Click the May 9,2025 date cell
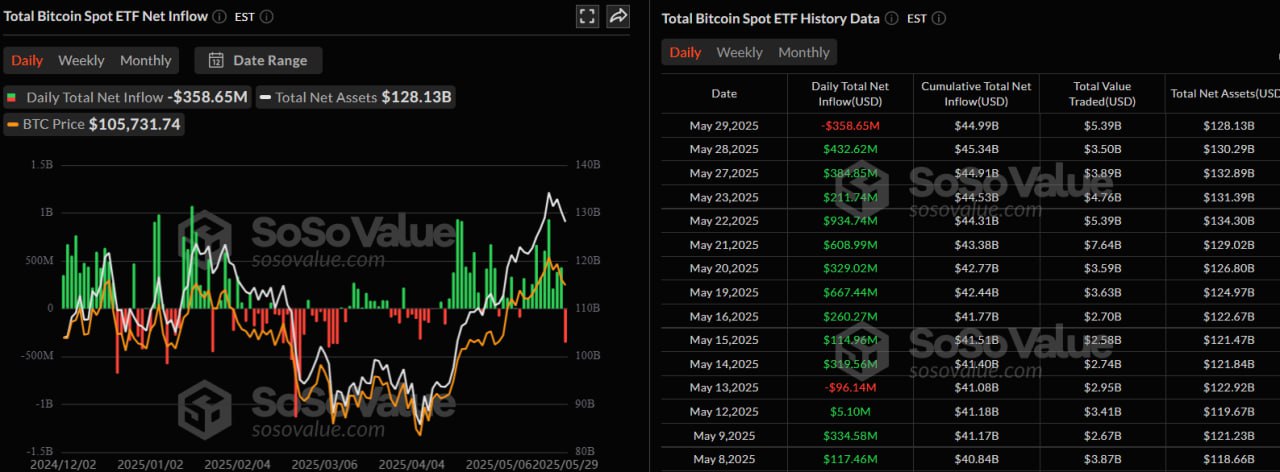1280x472 pixels. tap(724, 435)
